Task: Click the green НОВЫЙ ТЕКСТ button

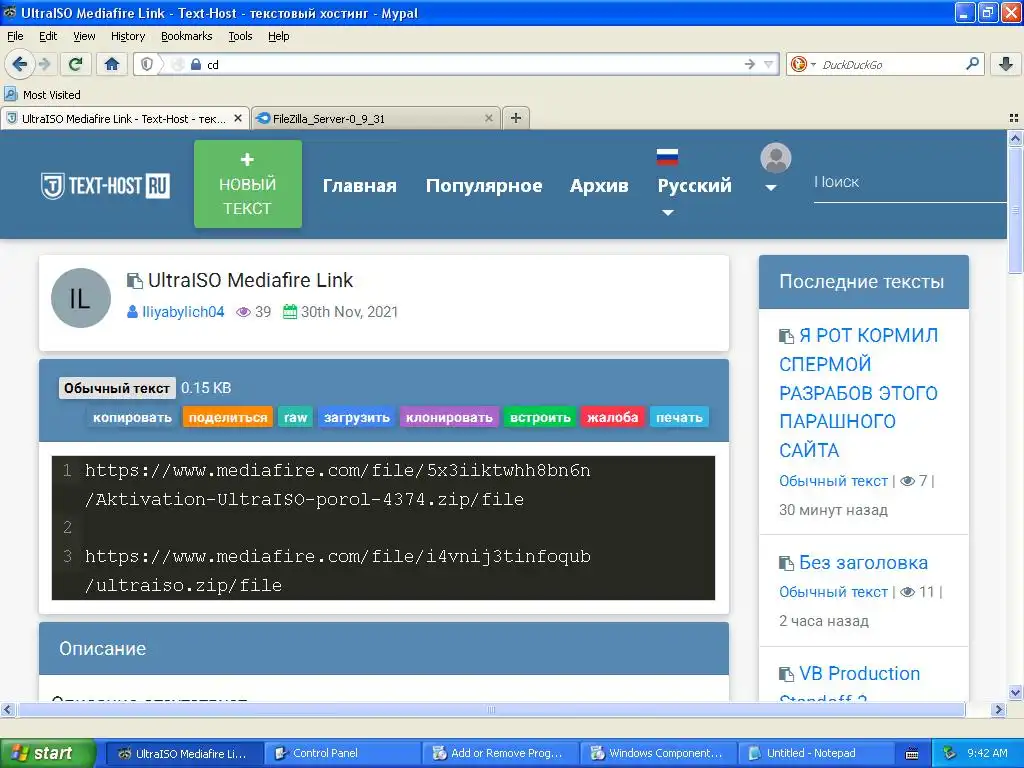Action: tap(248, 184)
